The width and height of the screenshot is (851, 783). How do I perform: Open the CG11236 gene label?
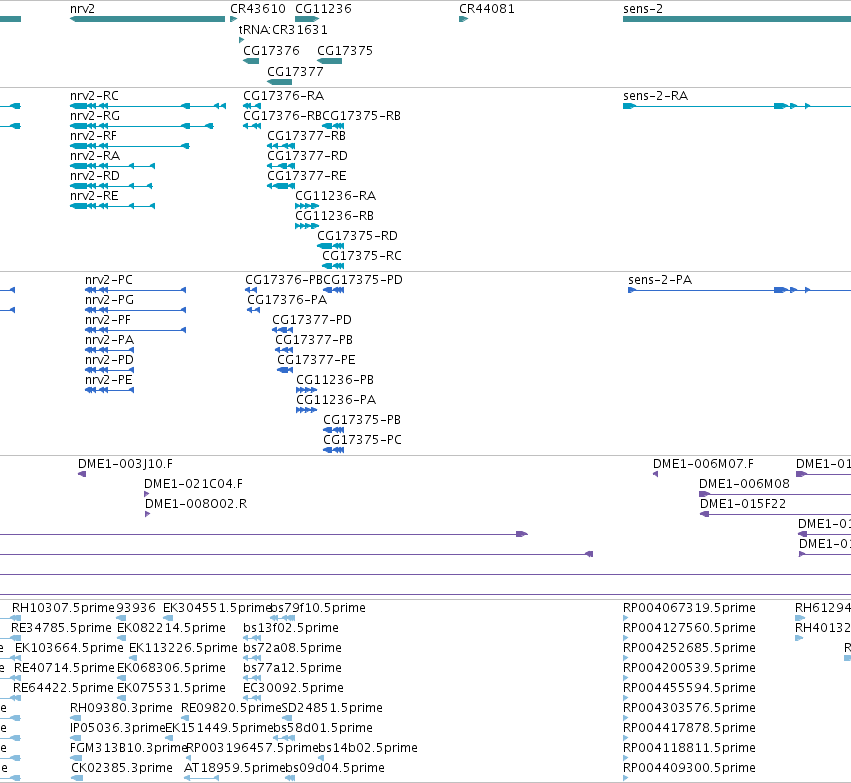tap(323, 9)
